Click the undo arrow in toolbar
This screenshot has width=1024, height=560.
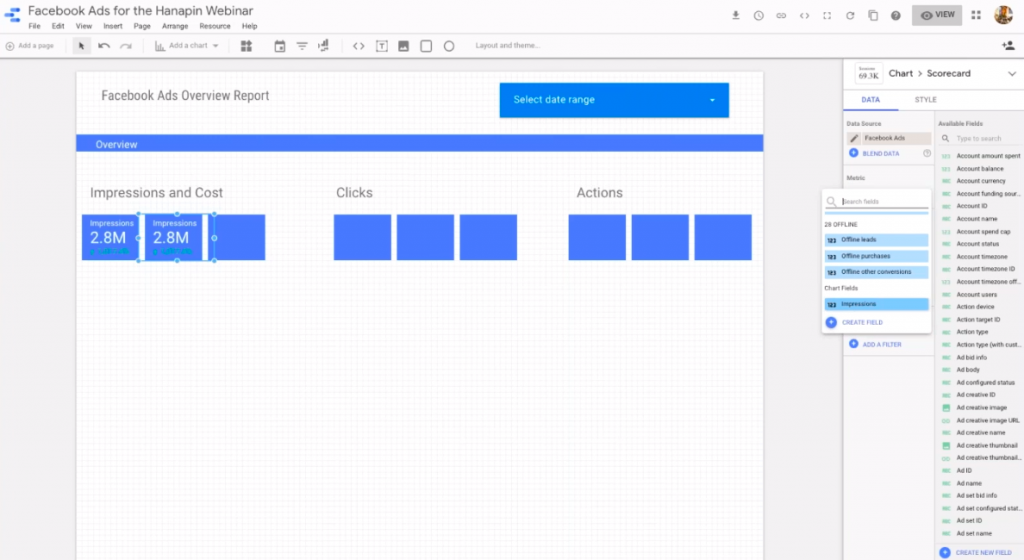tap(104, 46)
